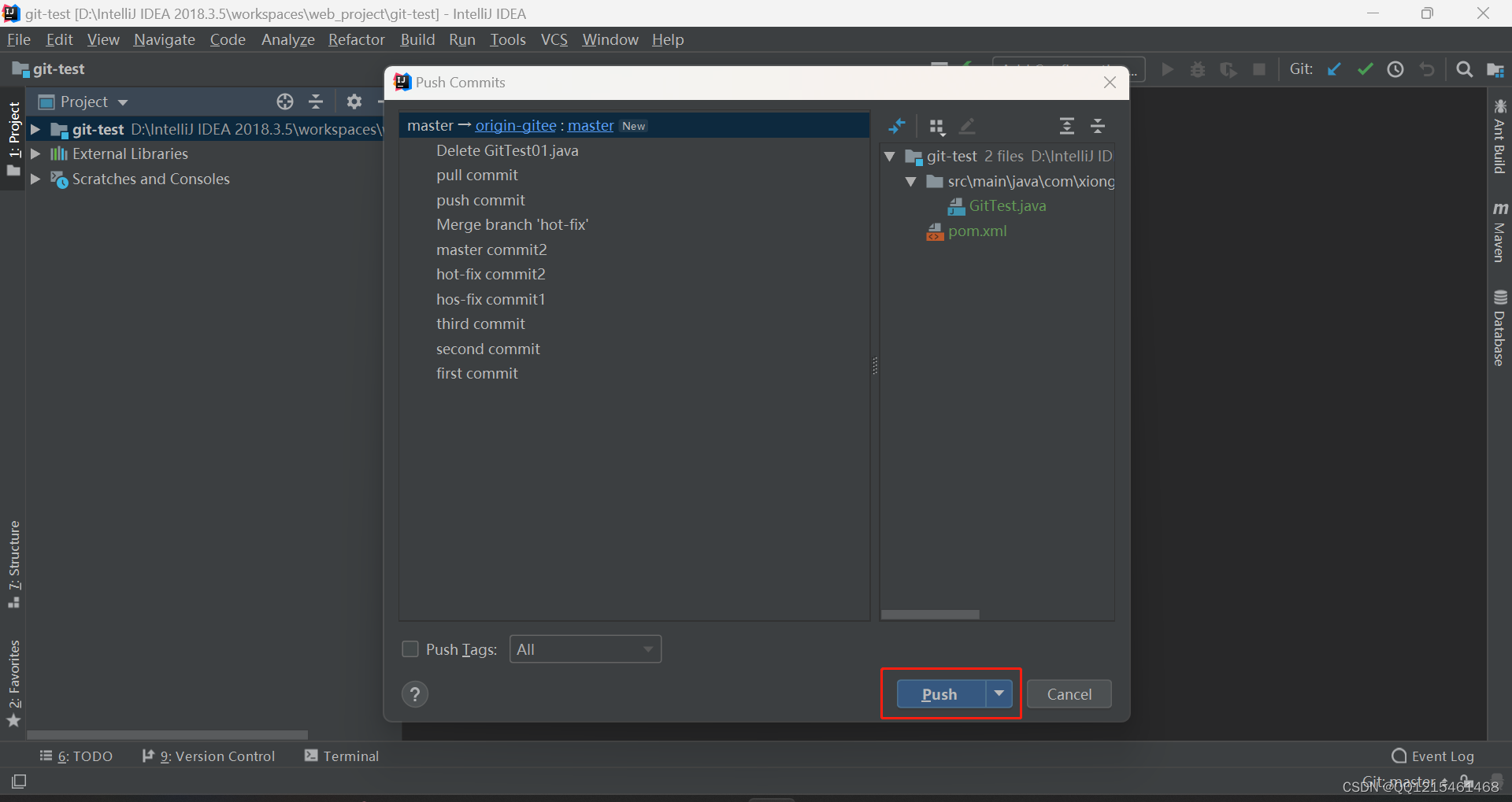This screenshot has height=802, width=1512.
Task: Open the Refactor menu
Action: [356, 39]
